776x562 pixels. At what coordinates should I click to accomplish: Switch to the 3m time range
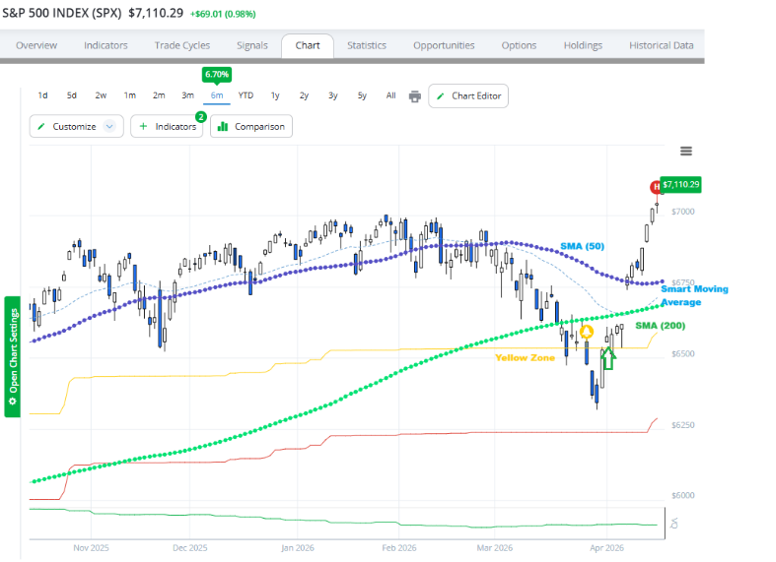click(187, 96)
